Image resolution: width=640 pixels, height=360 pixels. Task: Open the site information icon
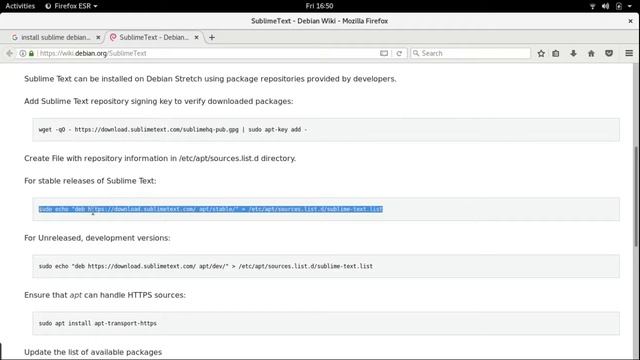[x=23, y=53]
